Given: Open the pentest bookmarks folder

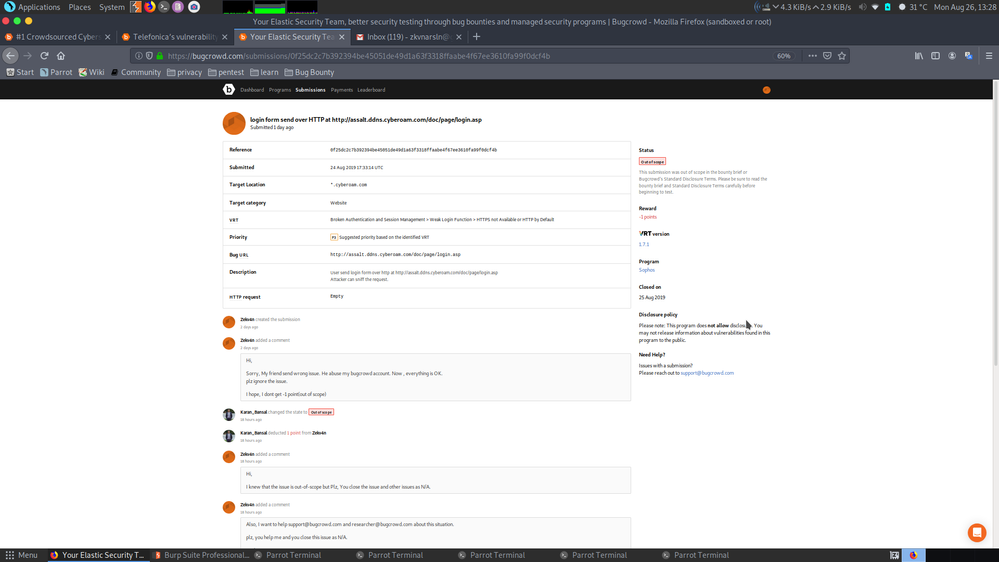Looking at the screenshot, I should tap(226, 73).
